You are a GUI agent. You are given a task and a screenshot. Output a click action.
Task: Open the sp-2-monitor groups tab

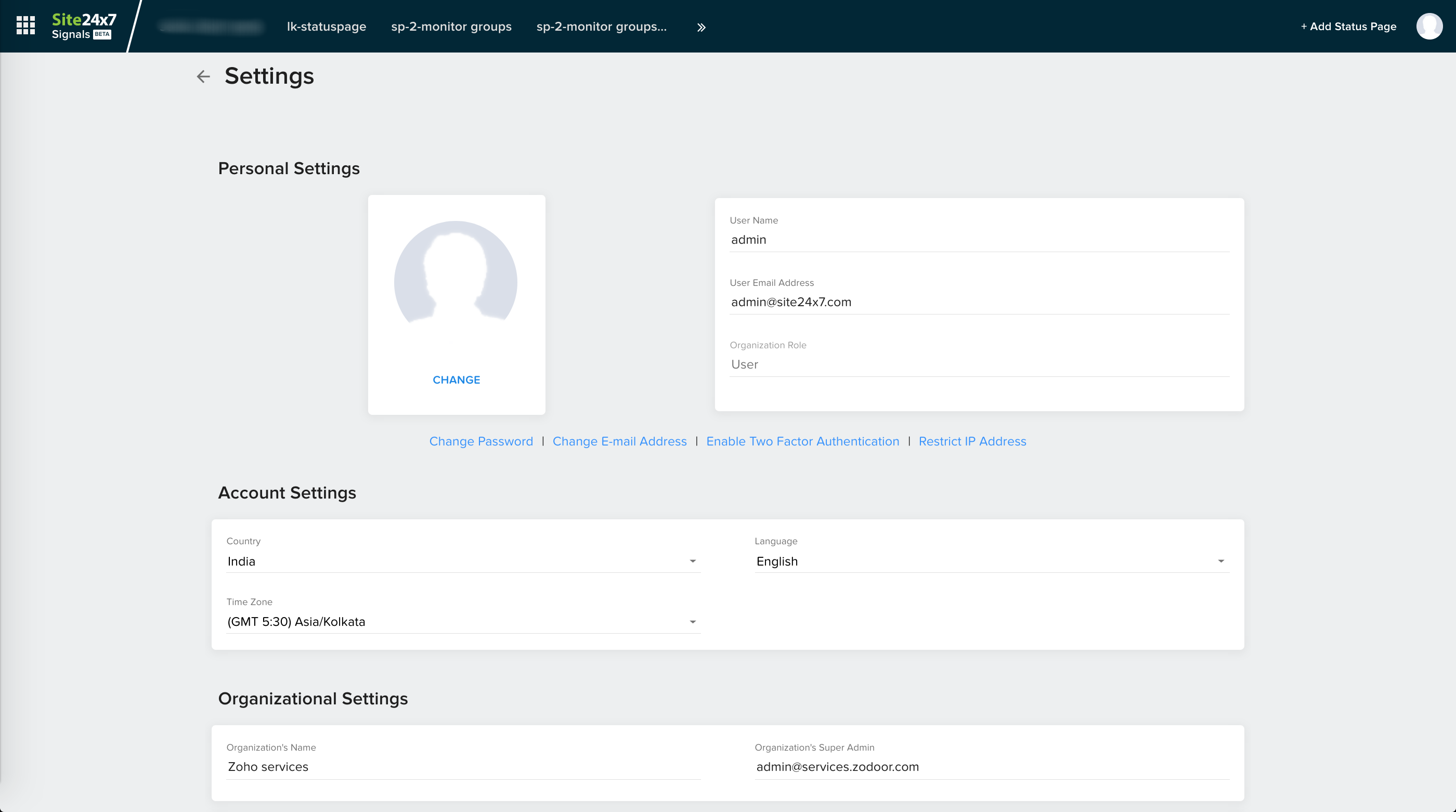click(451, 27)
